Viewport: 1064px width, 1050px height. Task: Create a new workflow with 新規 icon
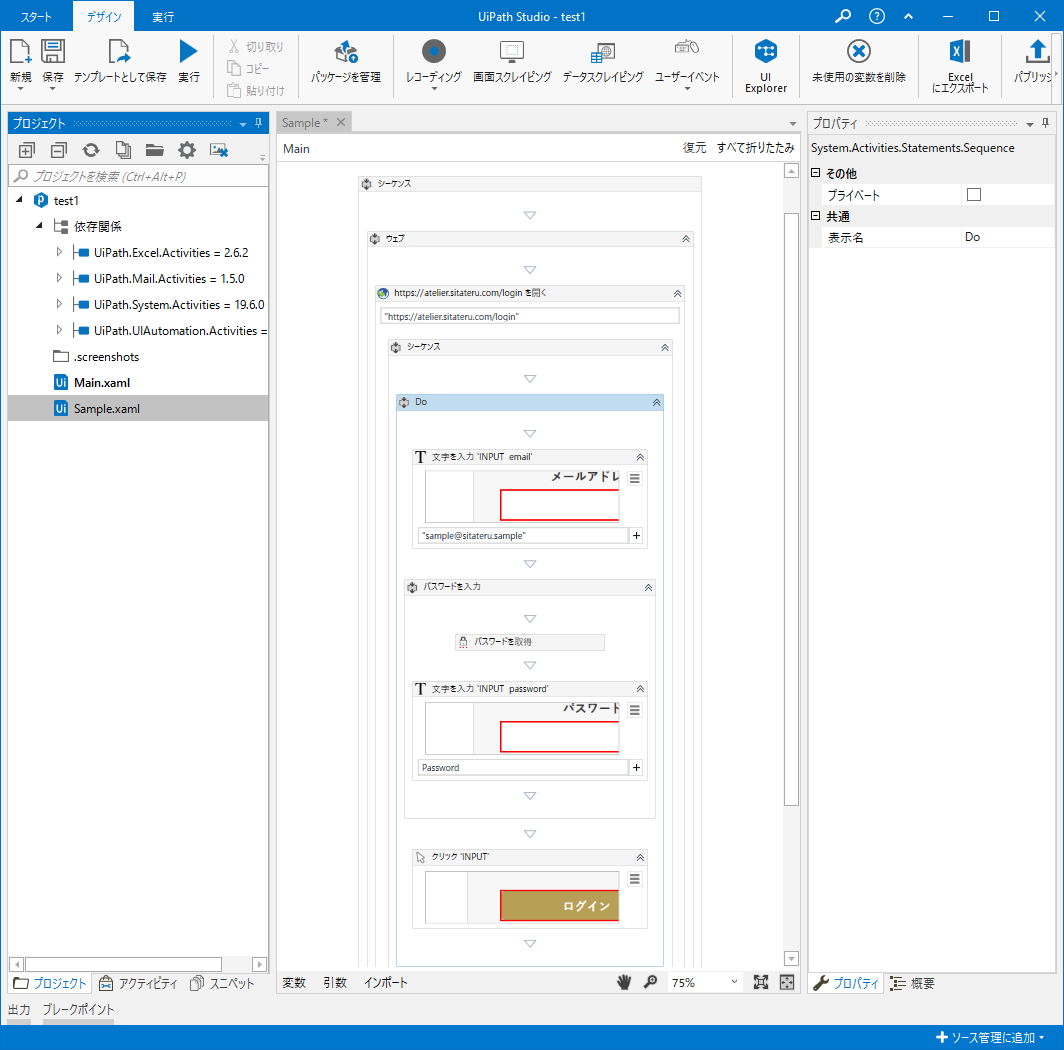[20, 52]
